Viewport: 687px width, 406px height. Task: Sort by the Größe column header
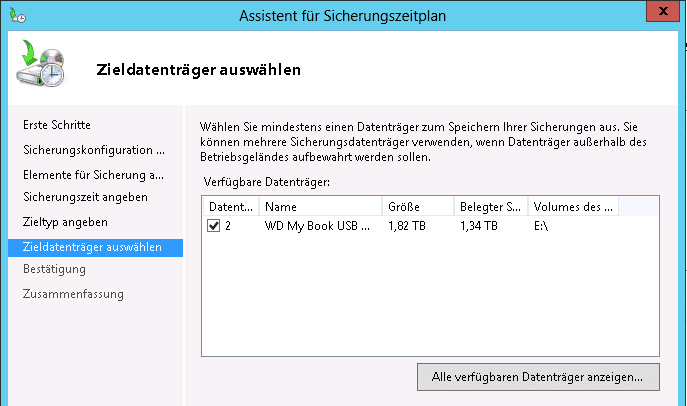pos(418,206)
